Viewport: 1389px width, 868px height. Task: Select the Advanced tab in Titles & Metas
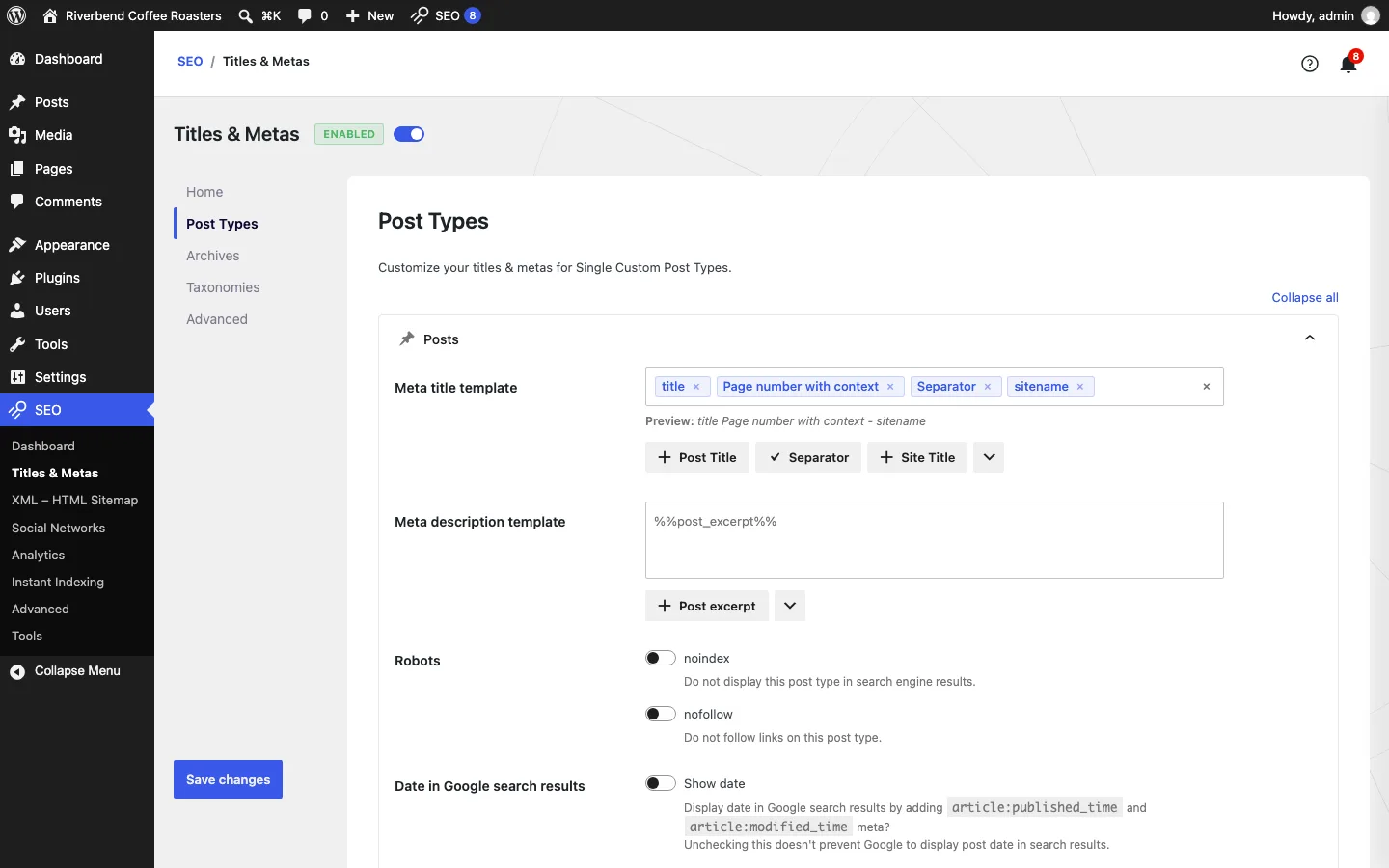[217, 319]
